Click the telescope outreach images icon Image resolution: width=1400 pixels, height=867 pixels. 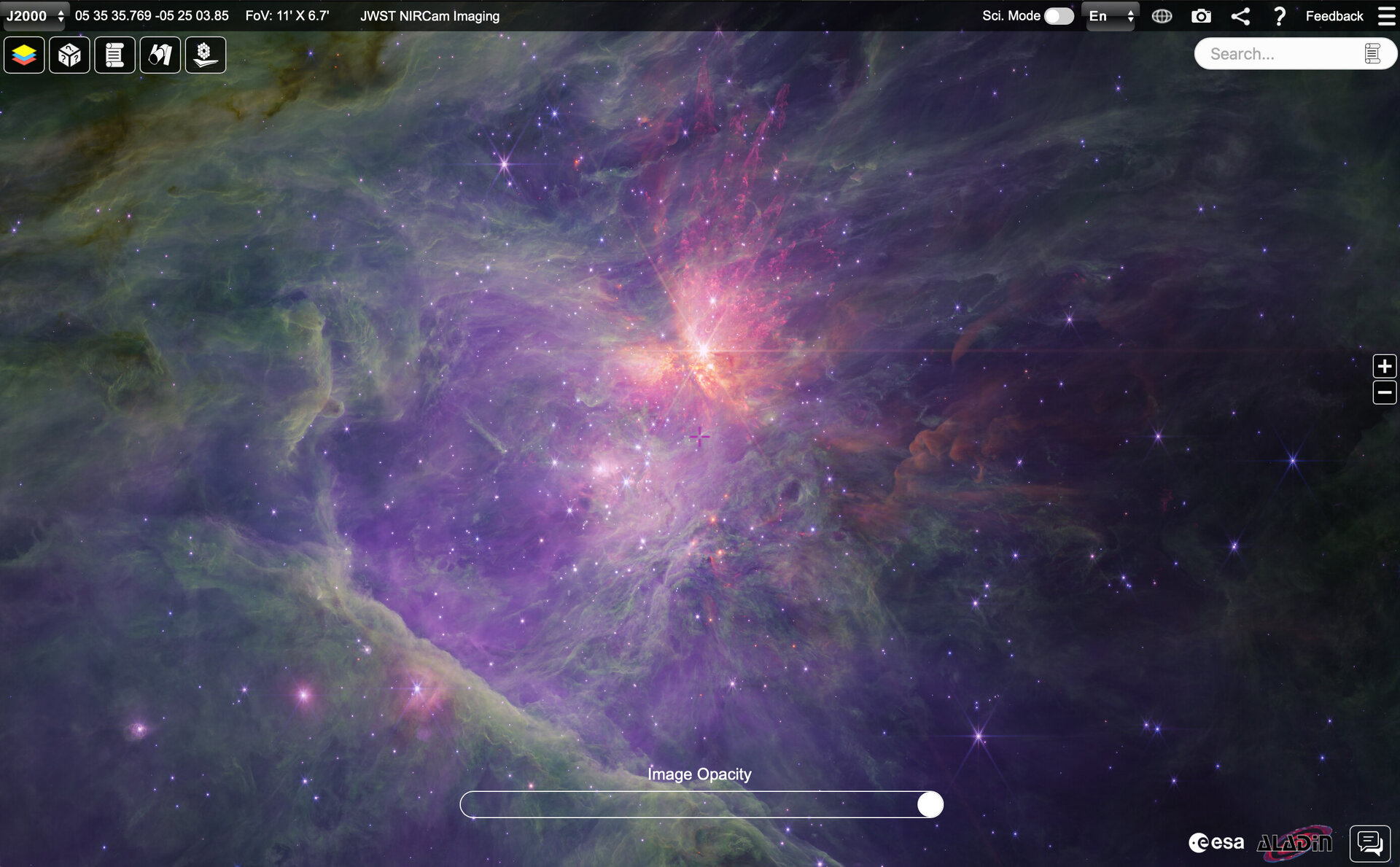[x=160, y=55]
